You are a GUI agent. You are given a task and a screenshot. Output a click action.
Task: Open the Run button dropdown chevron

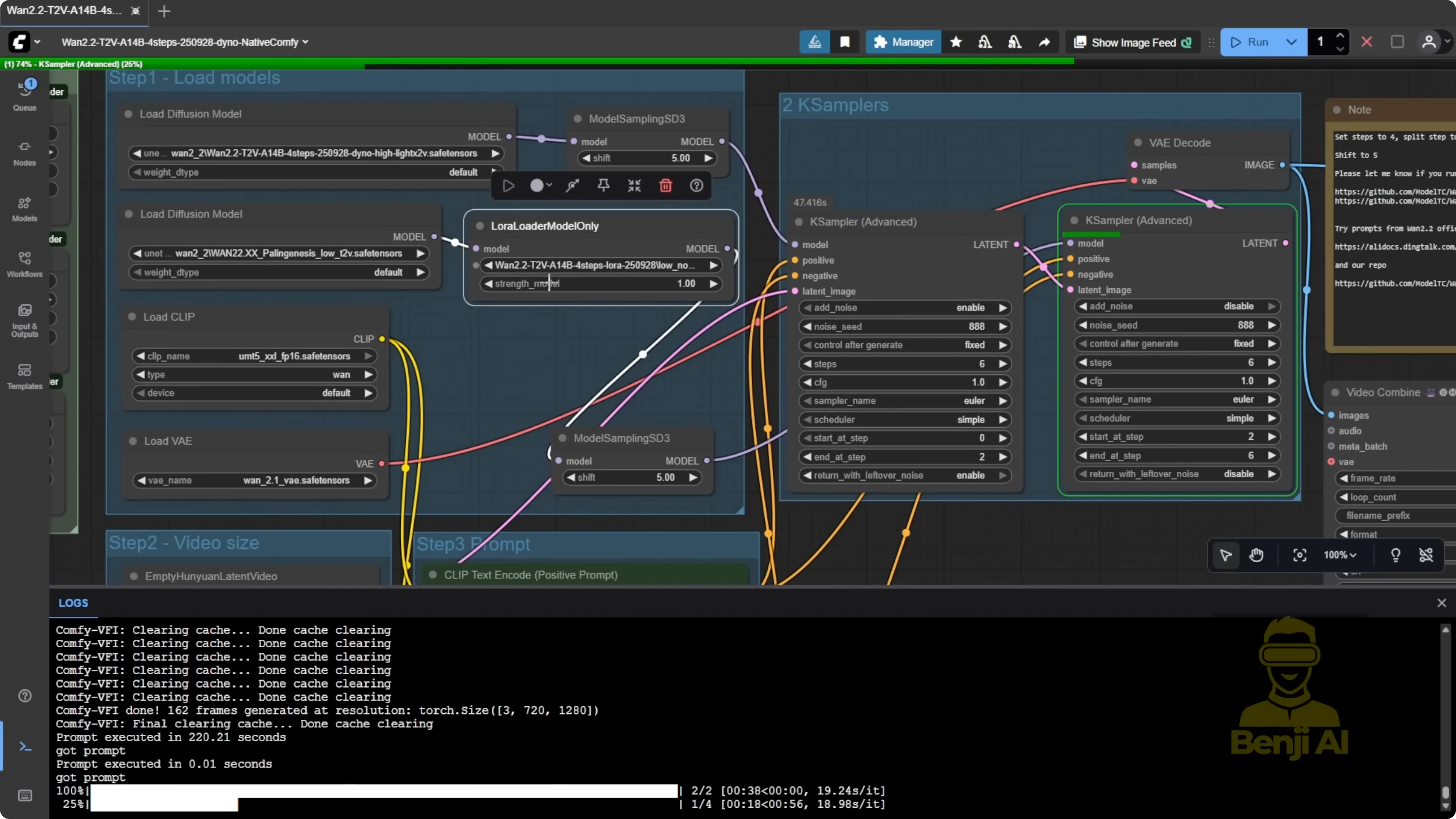click(x=1291, y=42)
